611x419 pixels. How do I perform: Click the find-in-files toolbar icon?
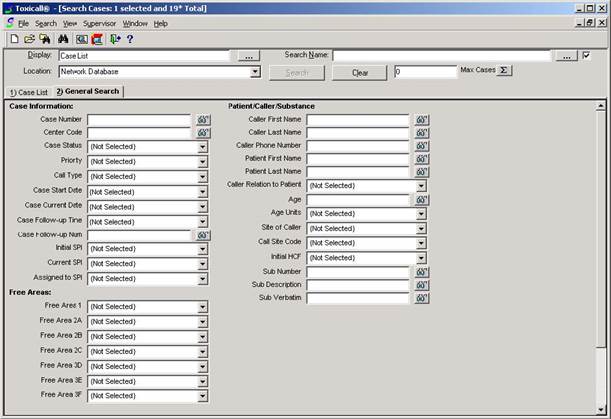[x=45, y=39]
